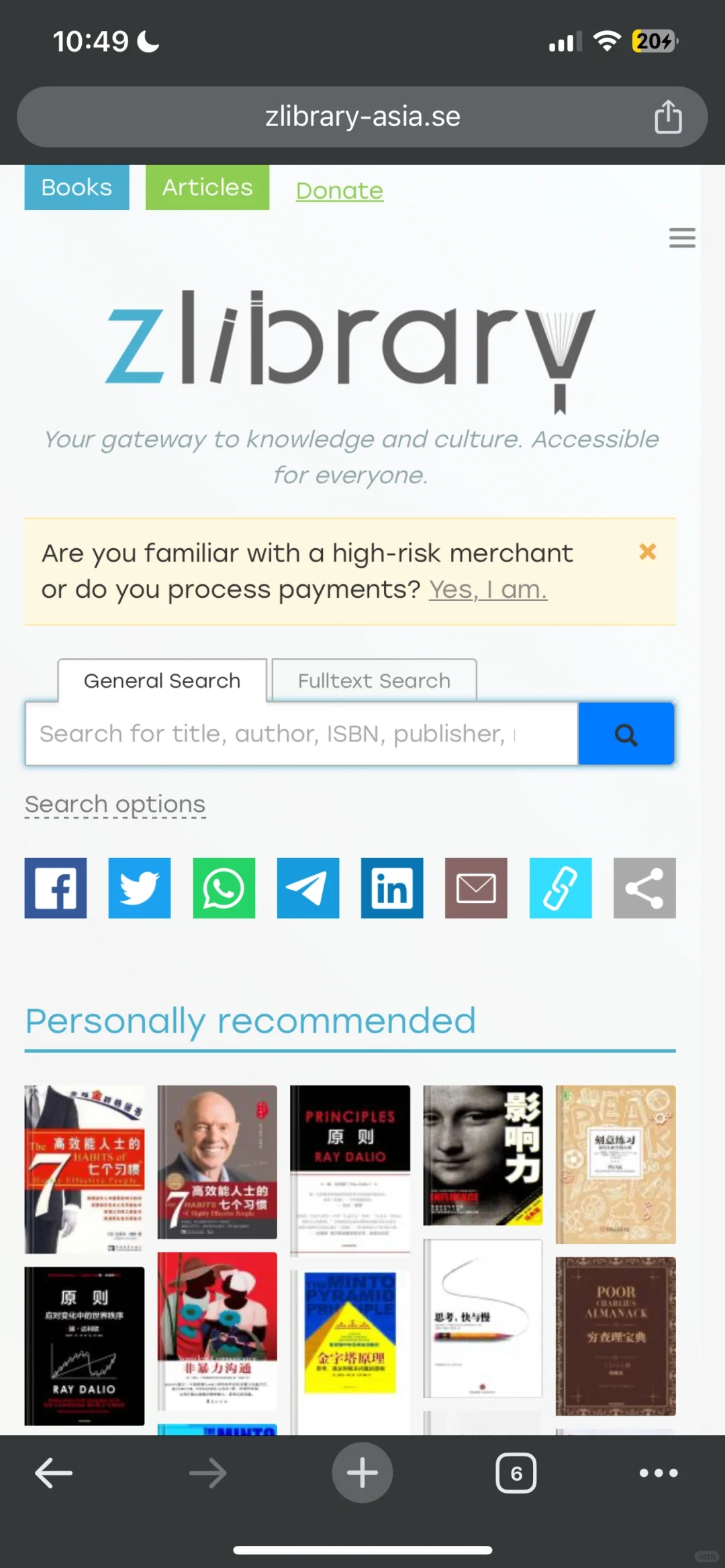Image resolution: width=725 pixels, height=1568 pixels.
Task: Follow the Donate link
Action: (x=340, y=191)
